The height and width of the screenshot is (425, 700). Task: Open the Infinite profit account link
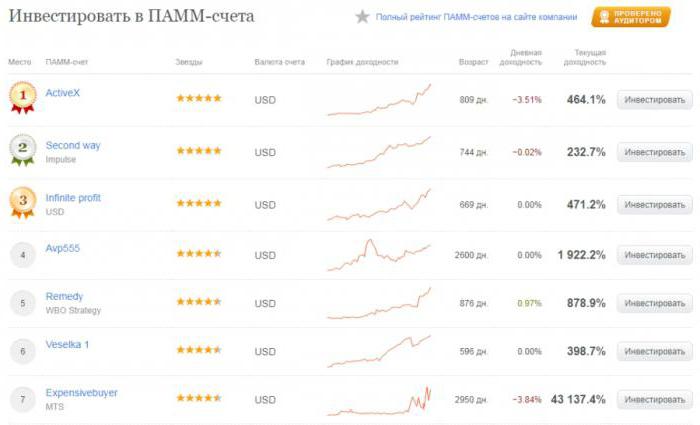(x=73, y=198)
